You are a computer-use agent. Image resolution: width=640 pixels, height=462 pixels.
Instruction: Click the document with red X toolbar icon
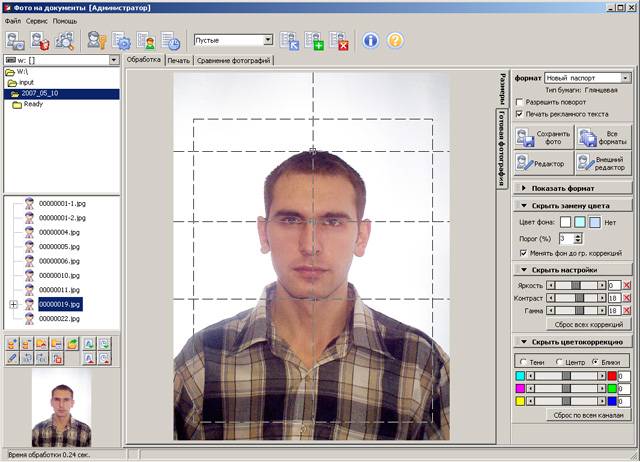[x=340, y=41]
